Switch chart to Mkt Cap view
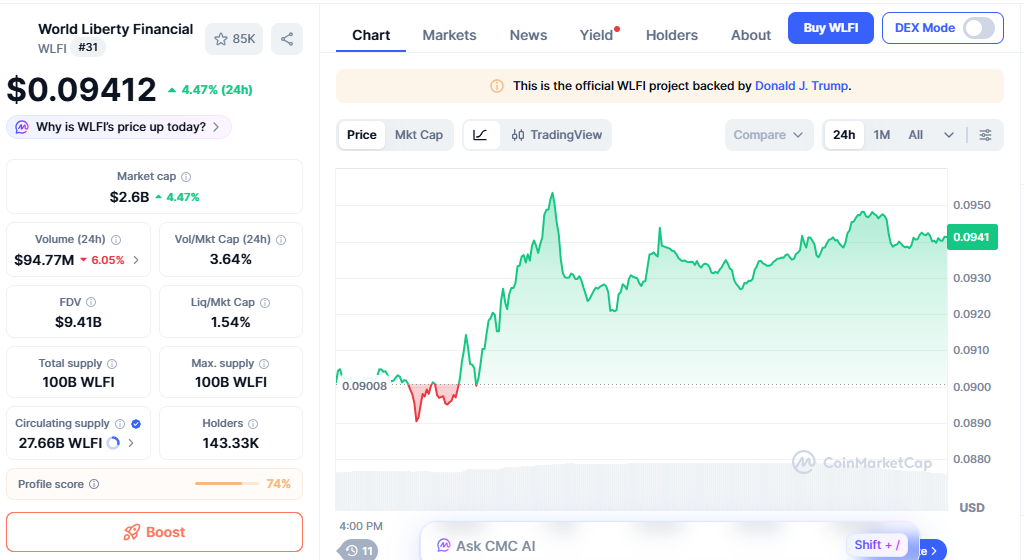The width and height of the screenshot is (1024, 560). click(x=419, y=135)
